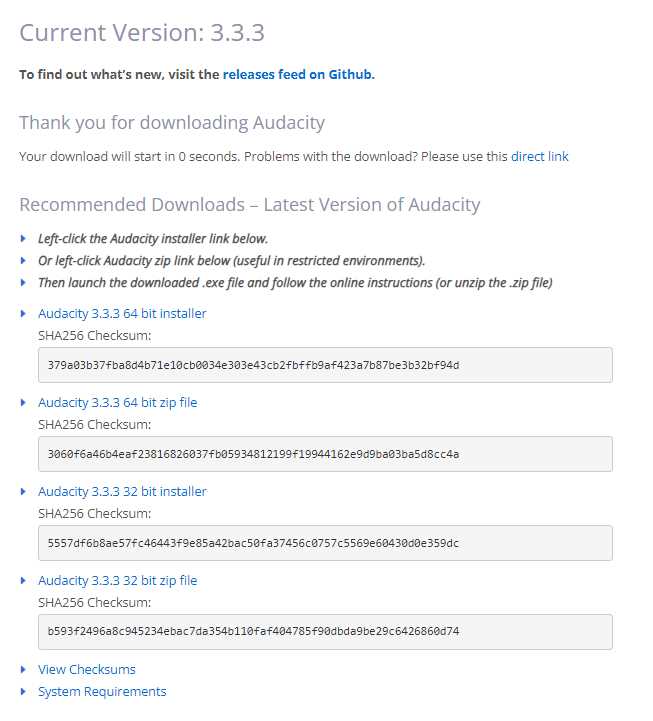Download Audacity 3.3.3 32 bit zip file
653x721 pixels.
pyautogui.click(x=117, y=581)
